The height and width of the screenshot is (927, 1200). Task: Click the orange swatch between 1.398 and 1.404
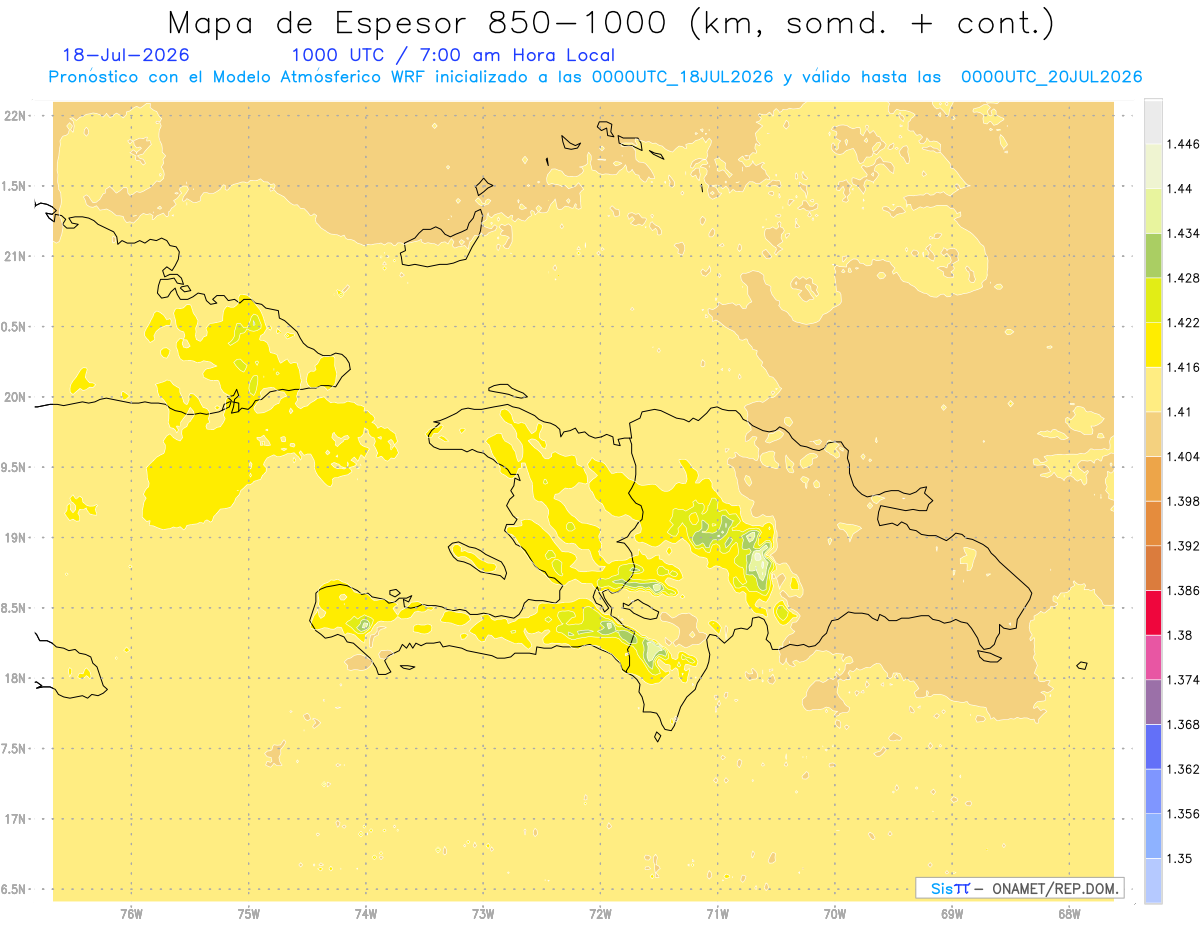point(1153,478)
